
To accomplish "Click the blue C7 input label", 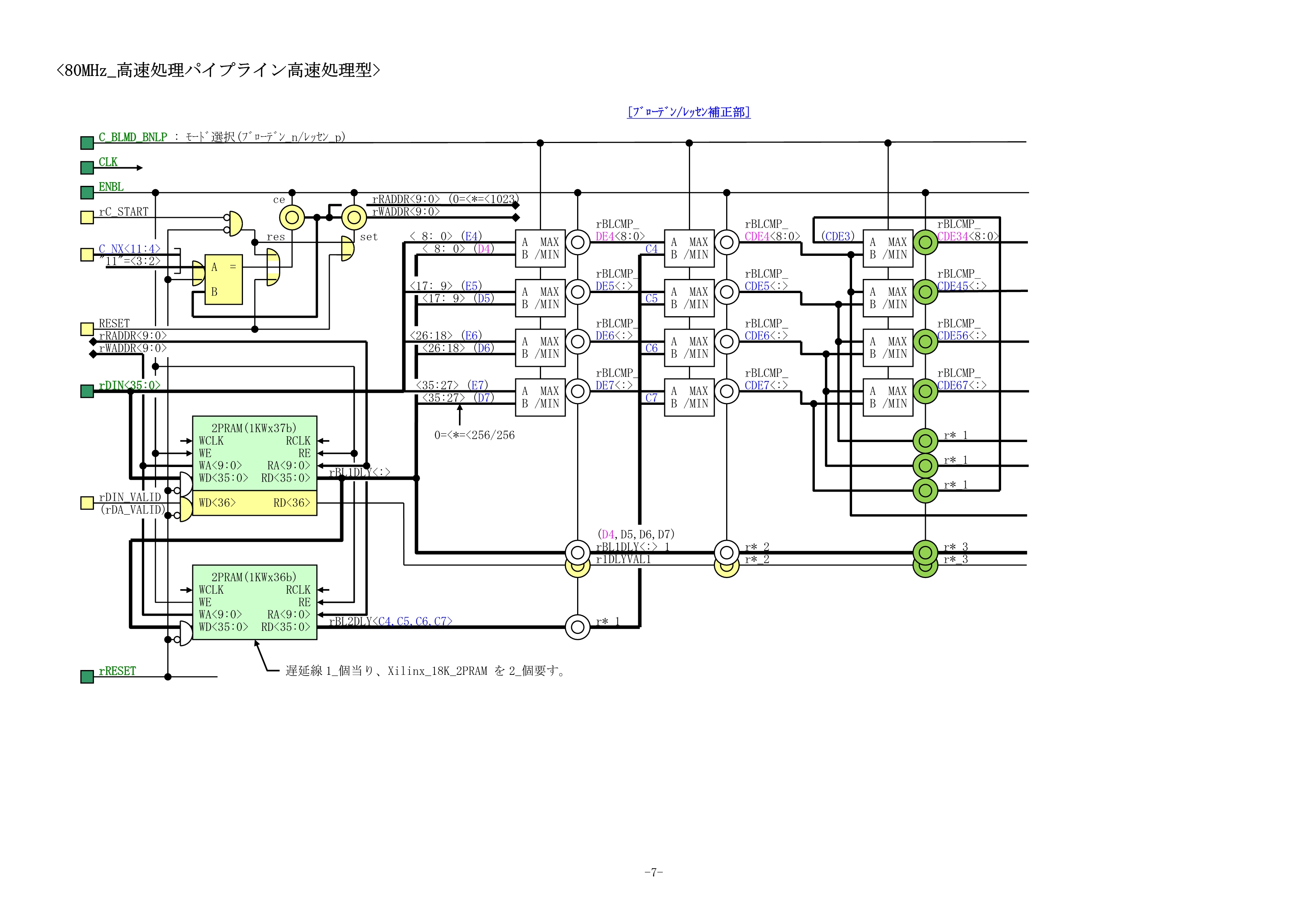I will tap(651, 398).
